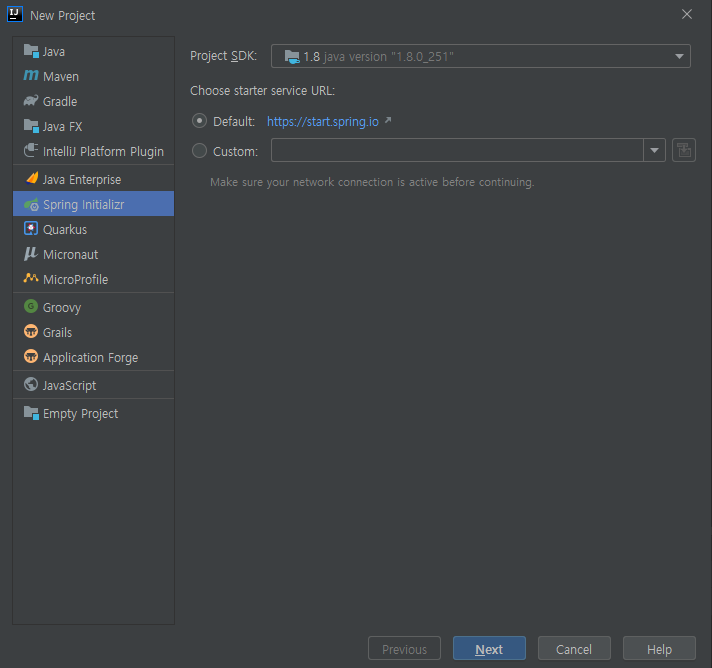712x668 pixels.
Task: Click the Next button
Action: [x=489, y=648]
